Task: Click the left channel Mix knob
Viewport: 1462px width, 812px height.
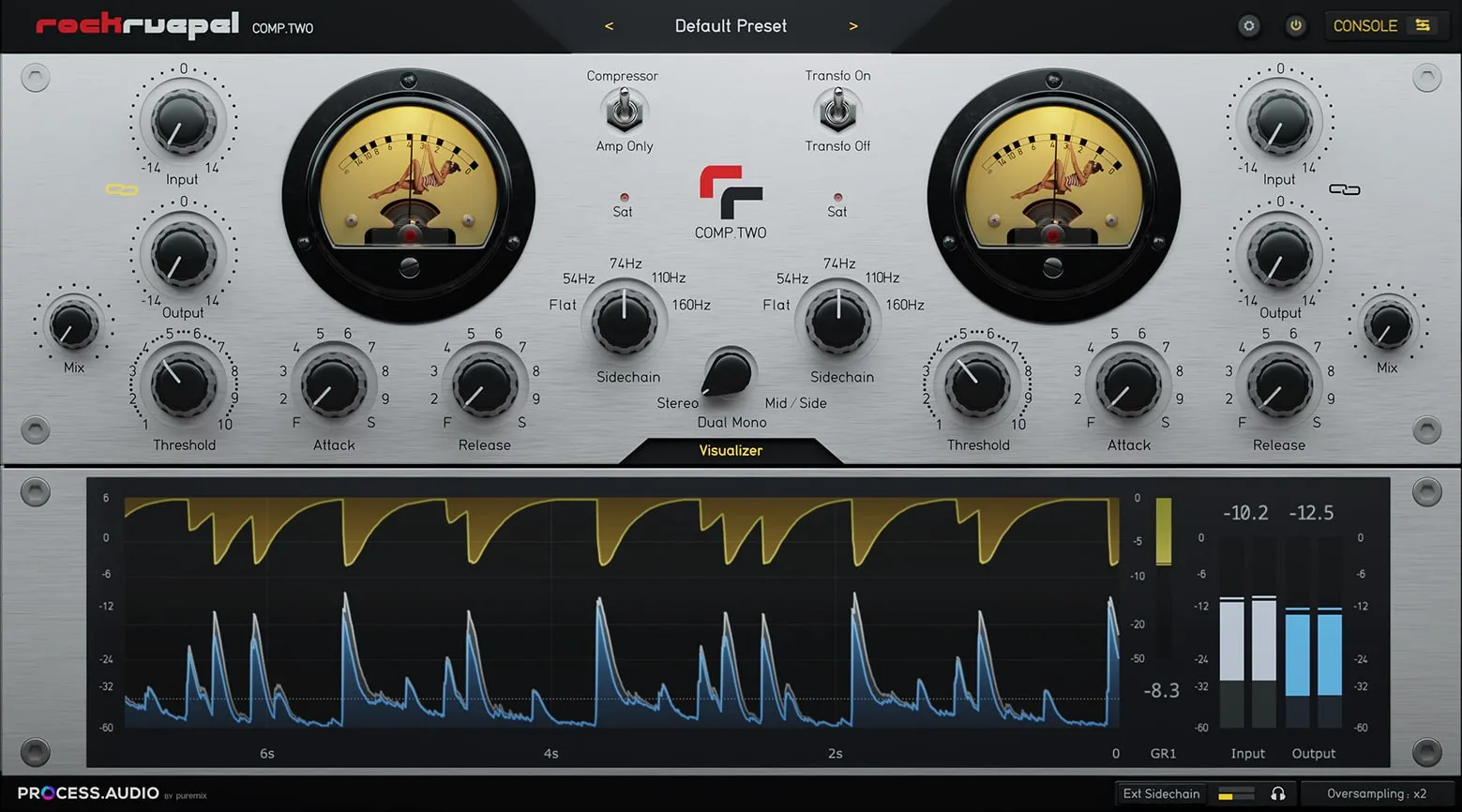Action: coord(72,325)
